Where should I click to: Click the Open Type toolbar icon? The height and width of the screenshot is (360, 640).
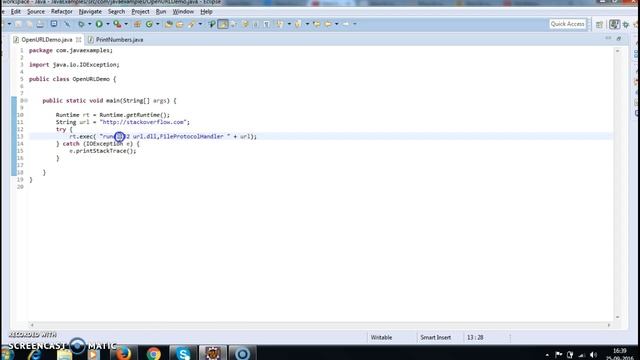[x=169, y=24]
